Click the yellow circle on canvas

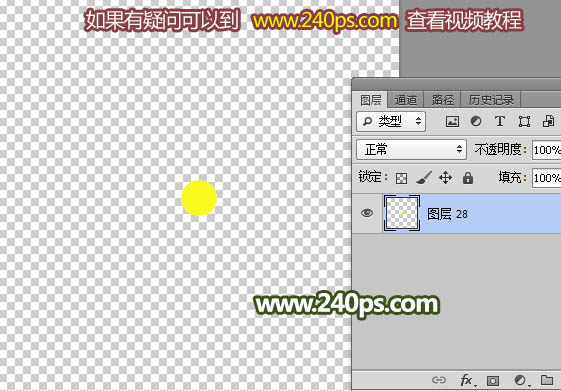click(199, 198)
